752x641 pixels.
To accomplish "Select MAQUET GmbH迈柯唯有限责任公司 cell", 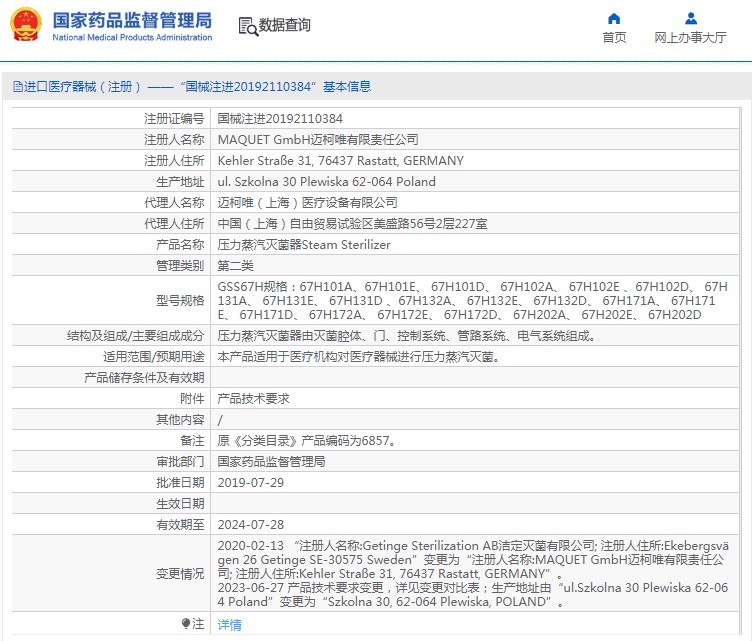I will coord(318,140).
